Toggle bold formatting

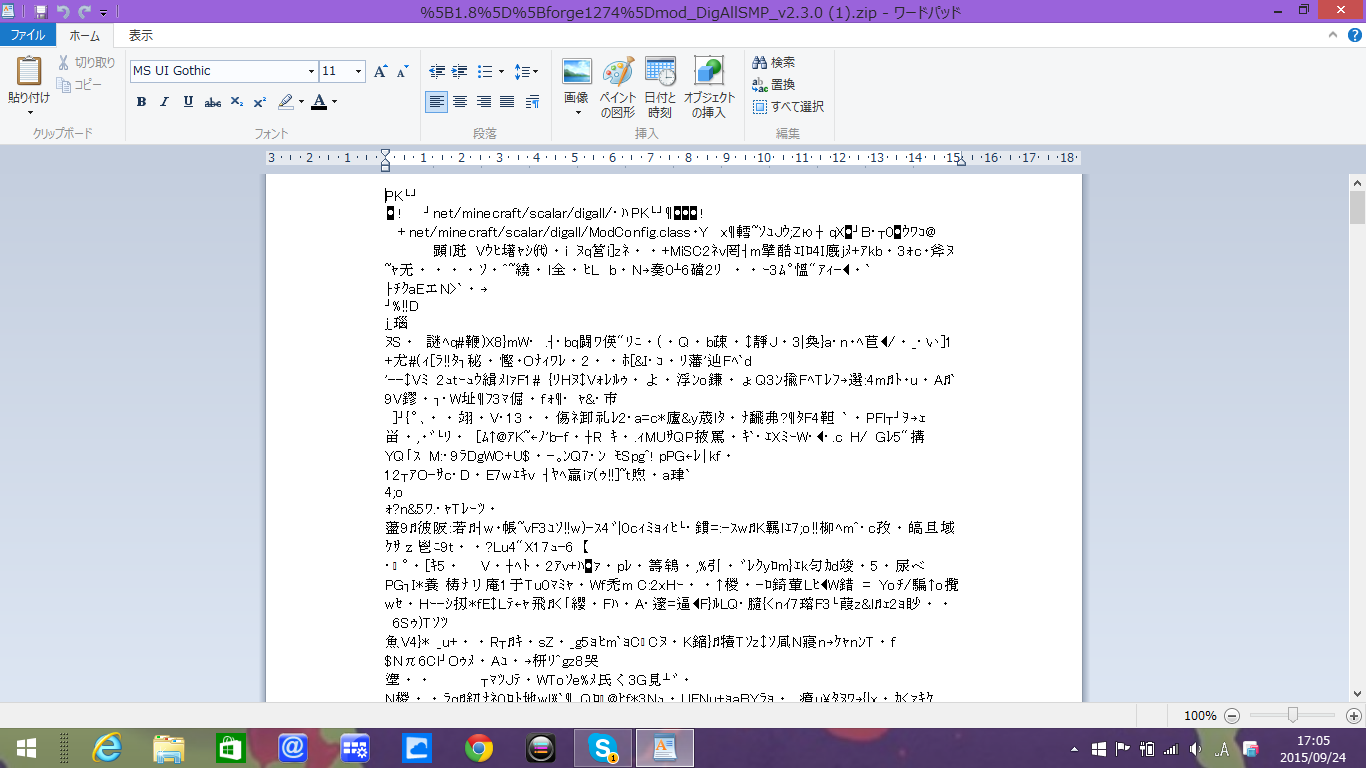click(141, 102)
